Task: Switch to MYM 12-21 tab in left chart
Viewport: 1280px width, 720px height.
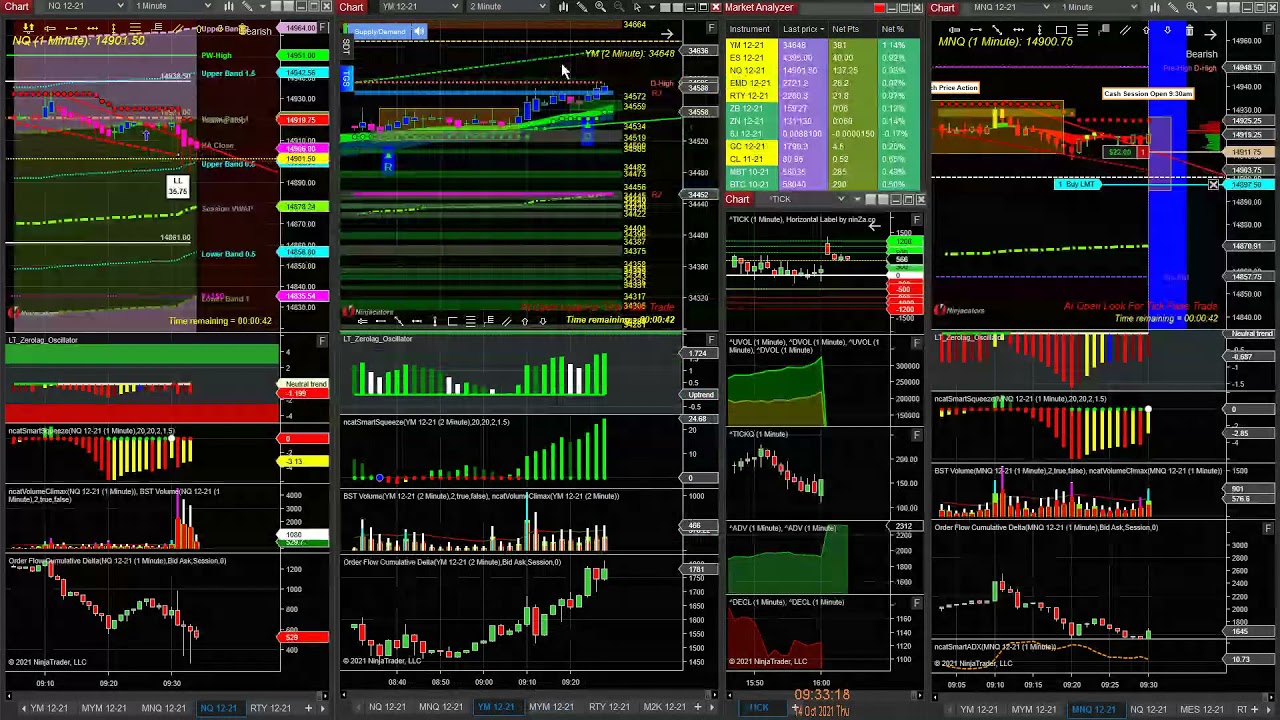Action: click(104, 709)
